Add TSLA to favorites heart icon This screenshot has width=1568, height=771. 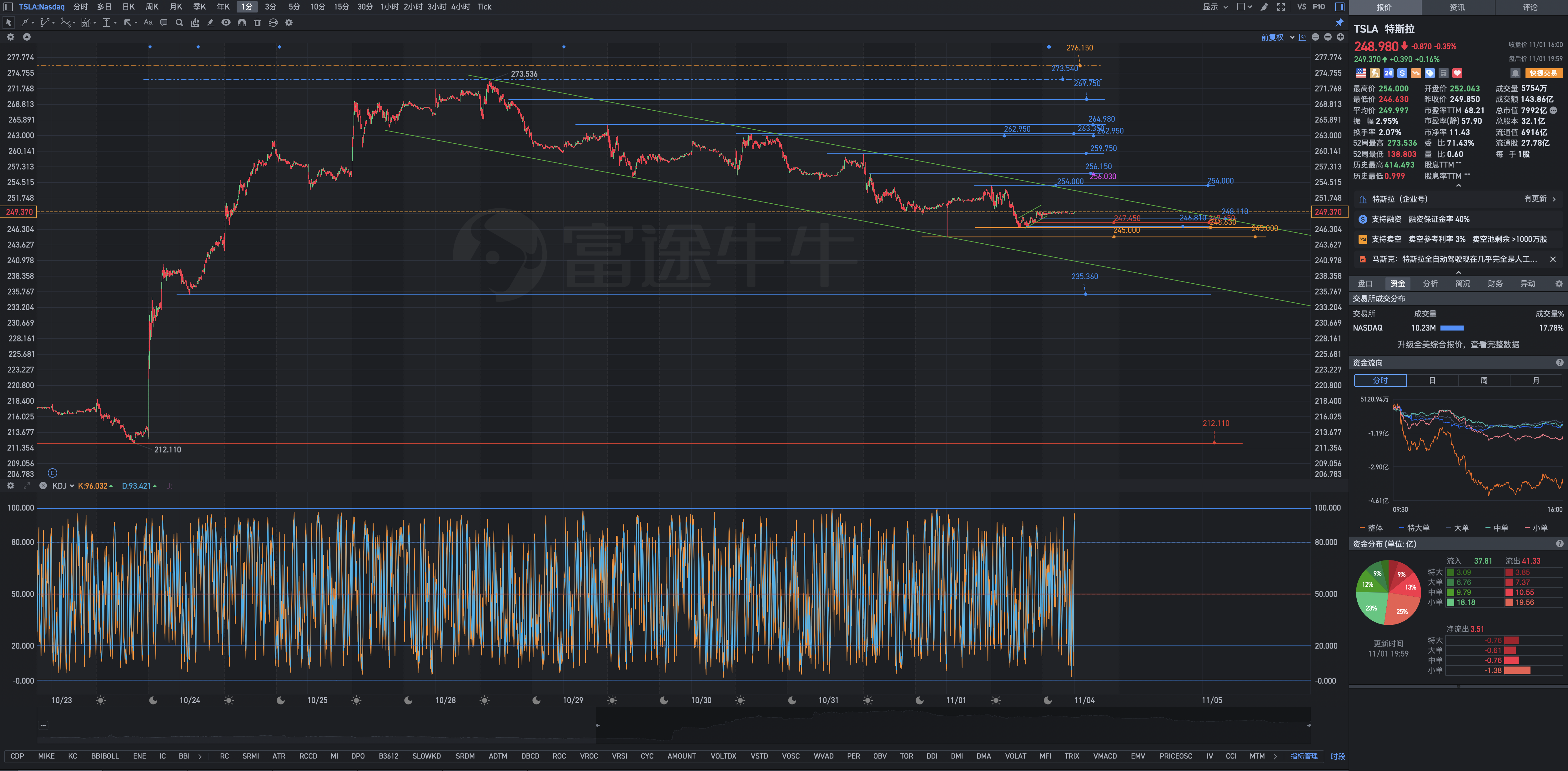[1457, 73]
